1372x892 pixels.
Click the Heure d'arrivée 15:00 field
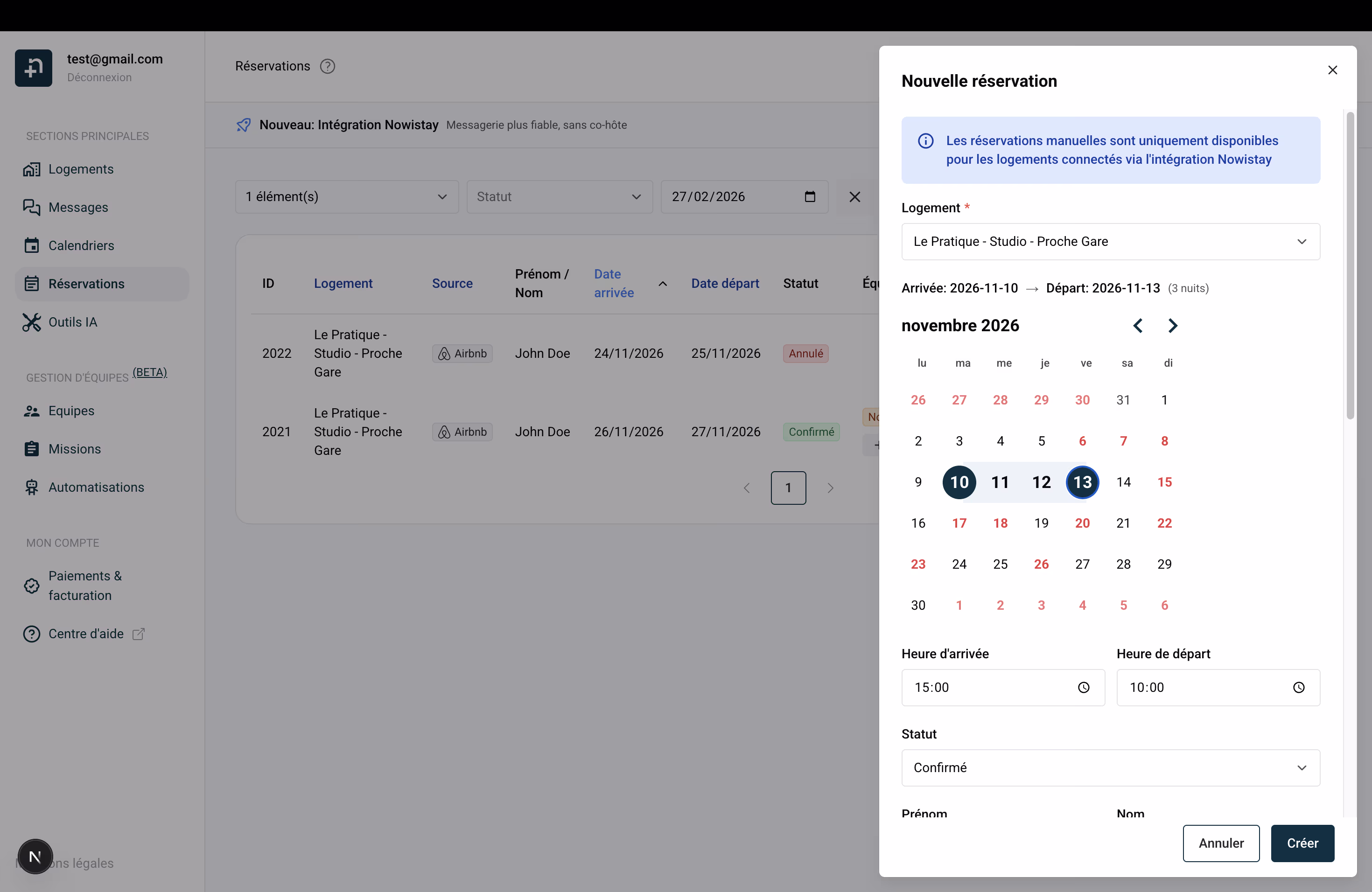(1003, 688)
